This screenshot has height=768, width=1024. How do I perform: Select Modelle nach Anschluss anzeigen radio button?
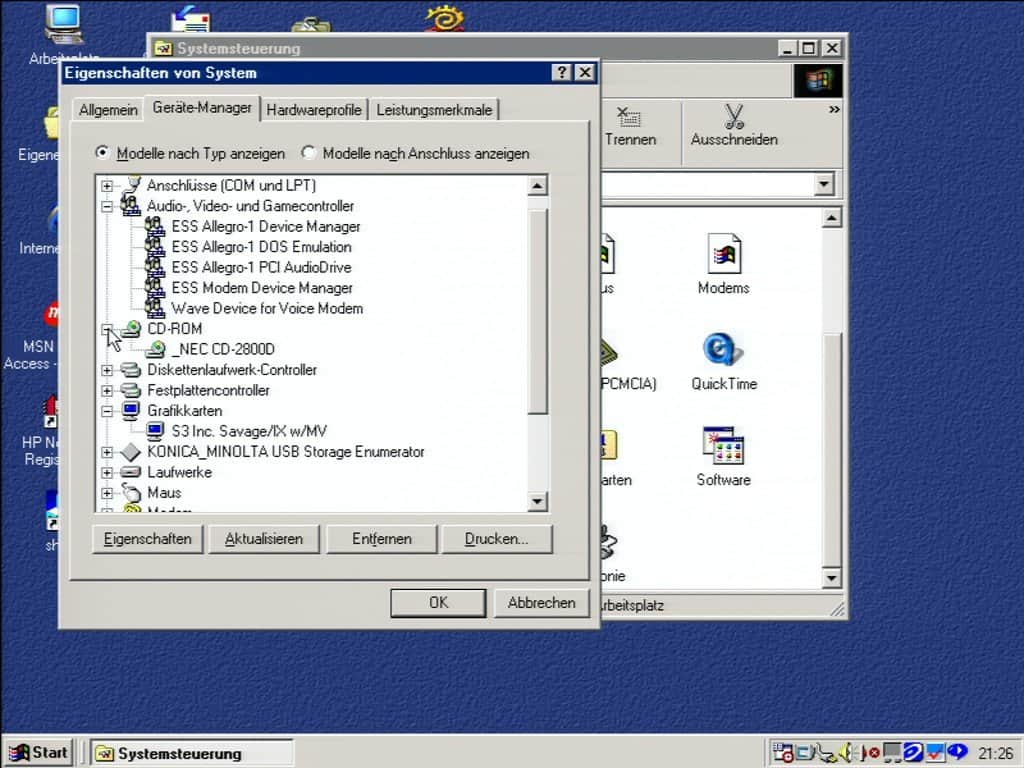308,153
